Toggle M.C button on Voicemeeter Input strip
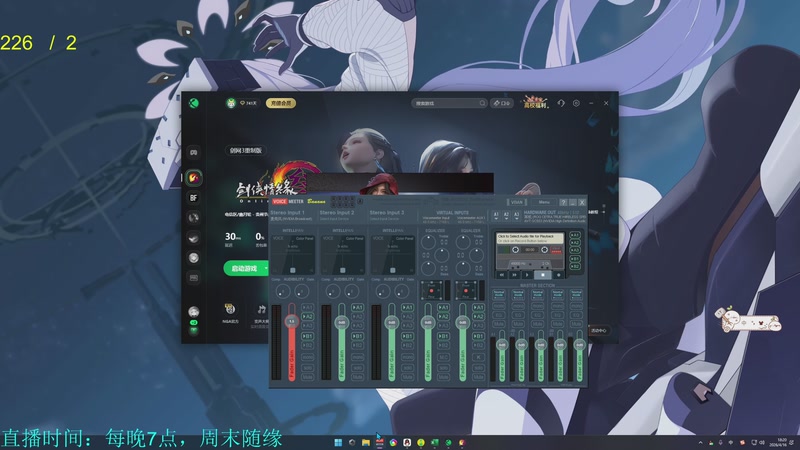Image resolution: width=800 pixels, height=450 pixels. click(443, 358)
